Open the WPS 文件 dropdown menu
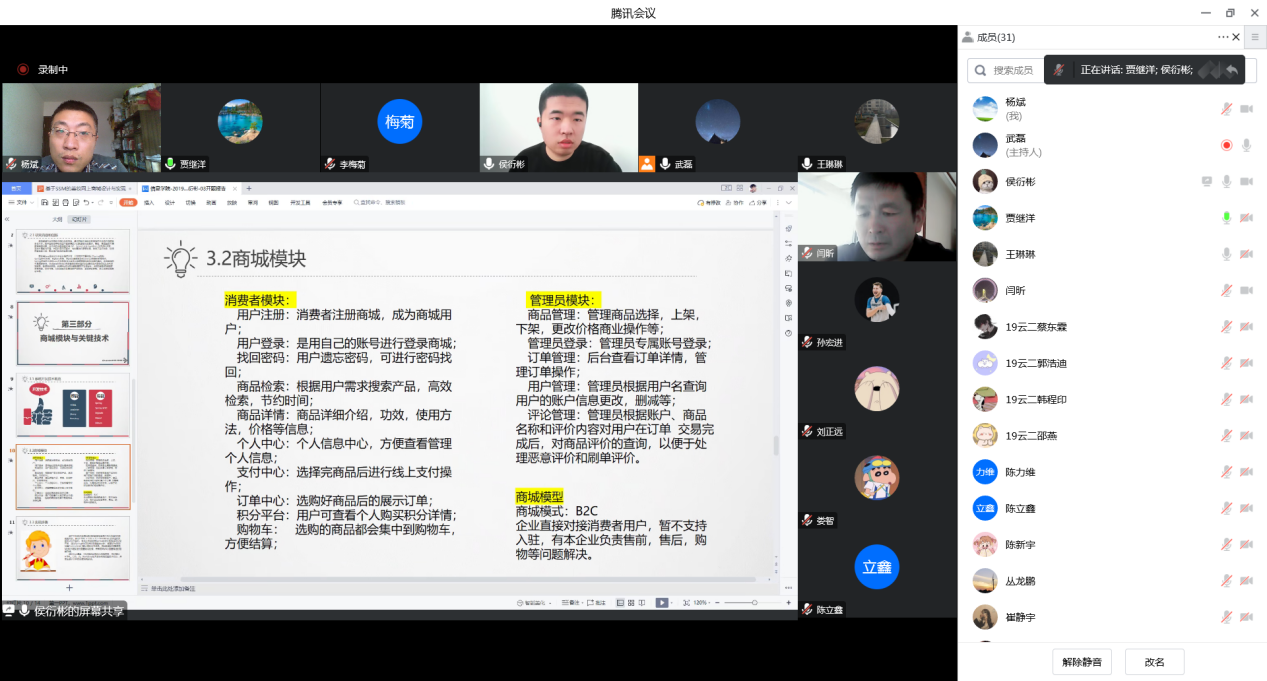The image size is (1267, 681). click(x=23, y=202)
